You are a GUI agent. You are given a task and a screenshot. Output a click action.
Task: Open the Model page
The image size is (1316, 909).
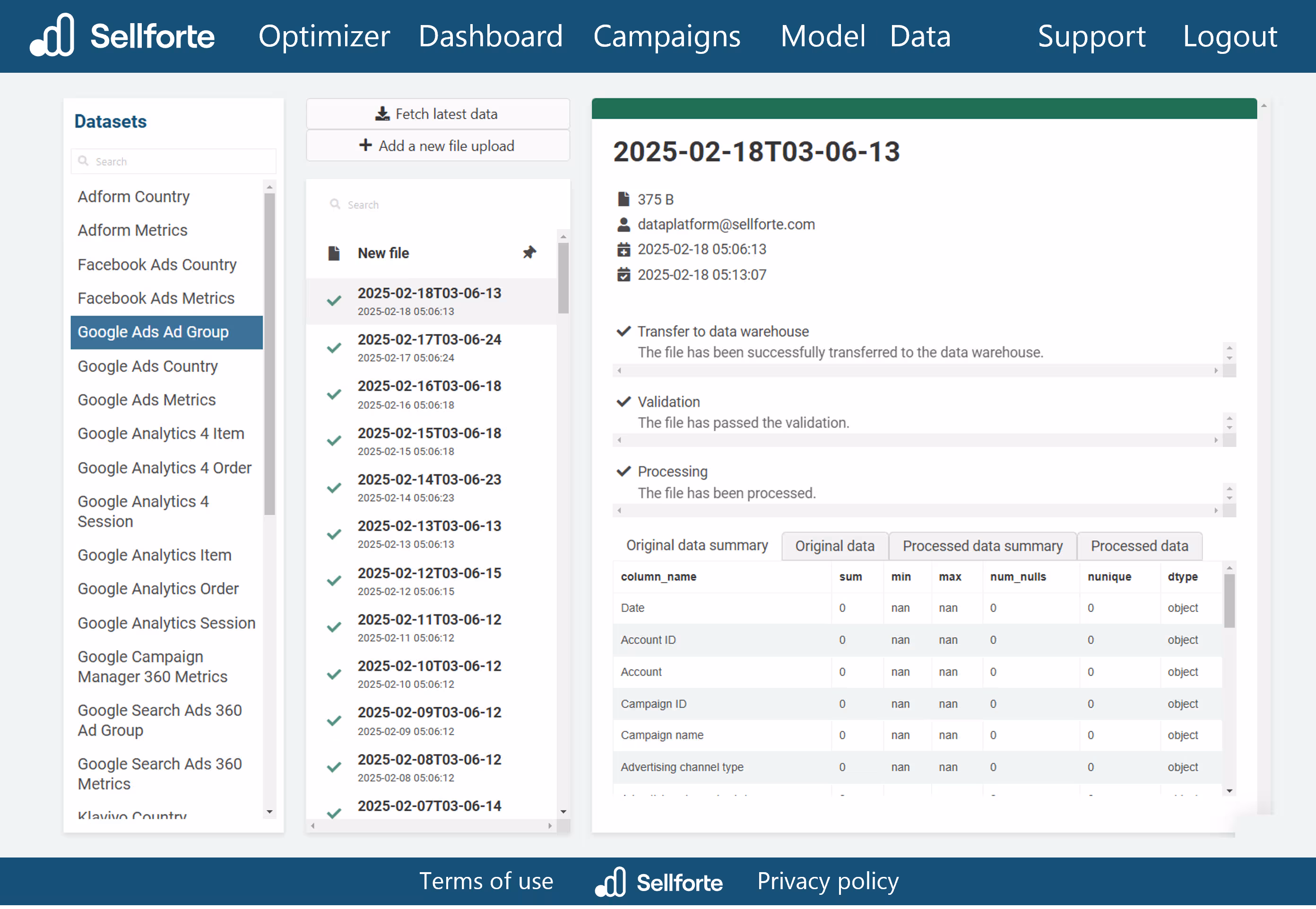click(822, 36)
